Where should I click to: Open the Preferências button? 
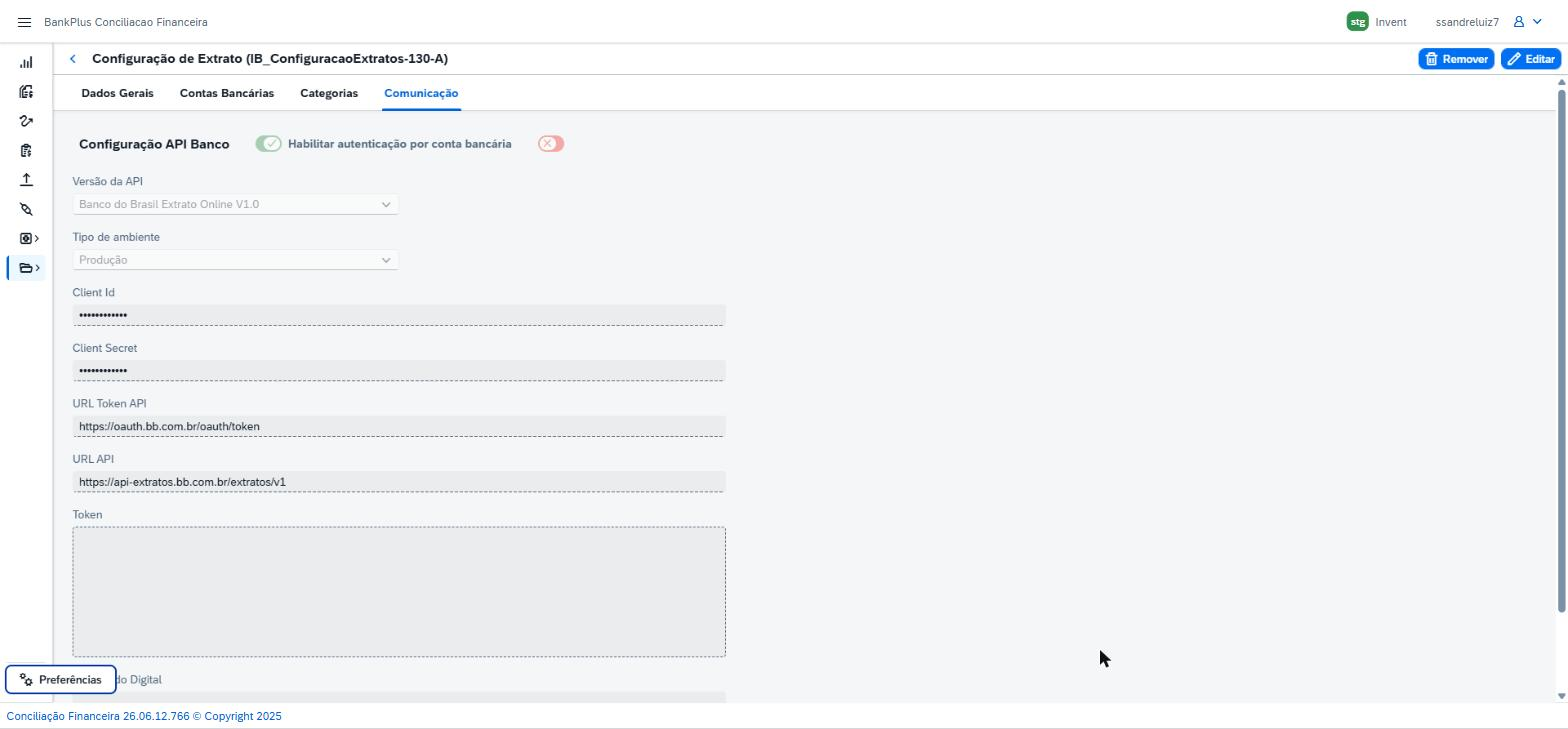[x=61, y=680]
